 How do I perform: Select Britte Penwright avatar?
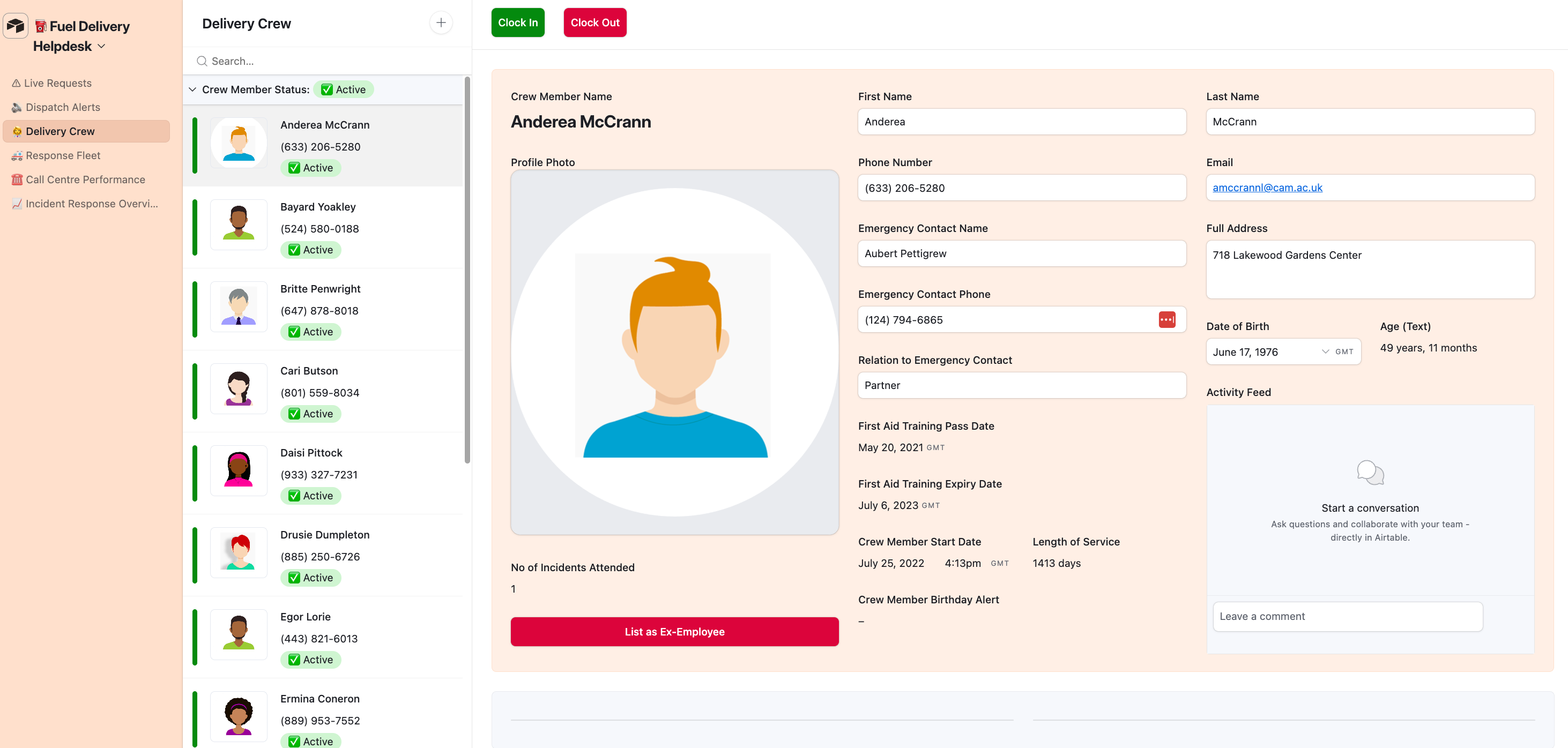239,306
